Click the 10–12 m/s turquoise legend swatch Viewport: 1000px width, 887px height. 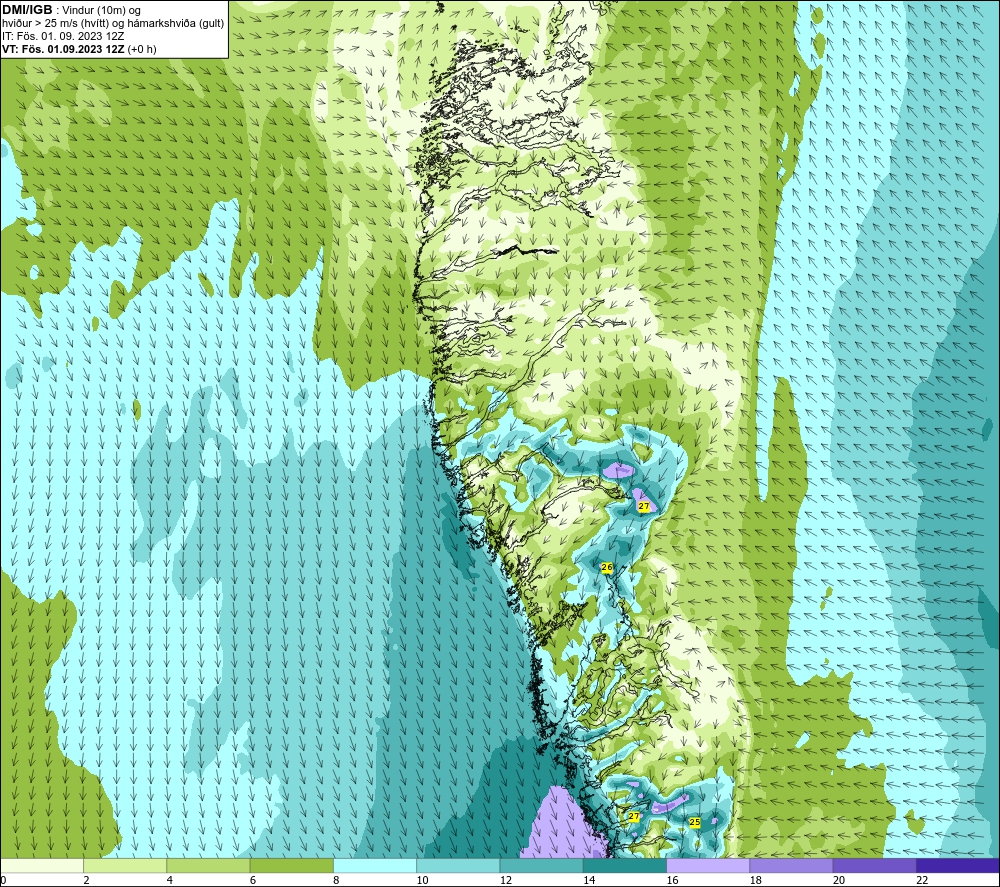coord(458,865)
